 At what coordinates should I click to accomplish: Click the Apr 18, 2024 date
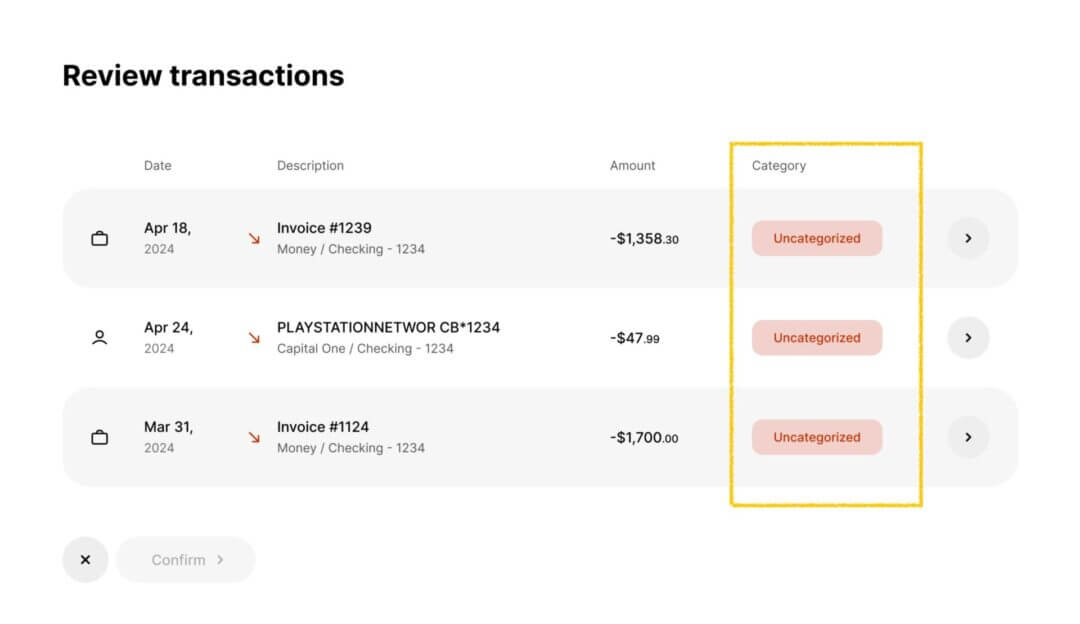pos(167,238)
